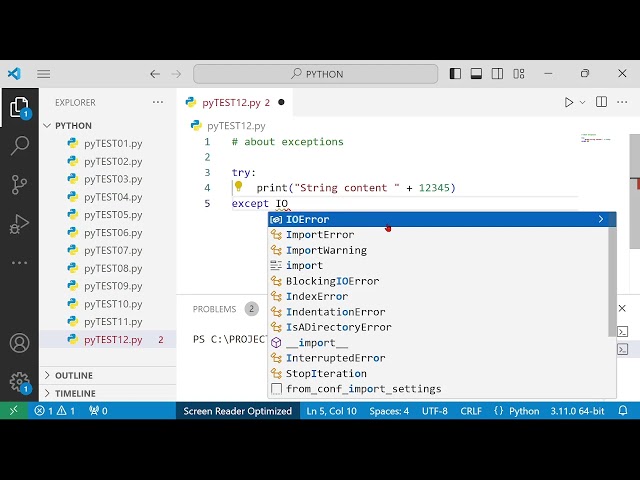Go forward with the right arrow
The image size is (640, 480).
click(176, 74)
